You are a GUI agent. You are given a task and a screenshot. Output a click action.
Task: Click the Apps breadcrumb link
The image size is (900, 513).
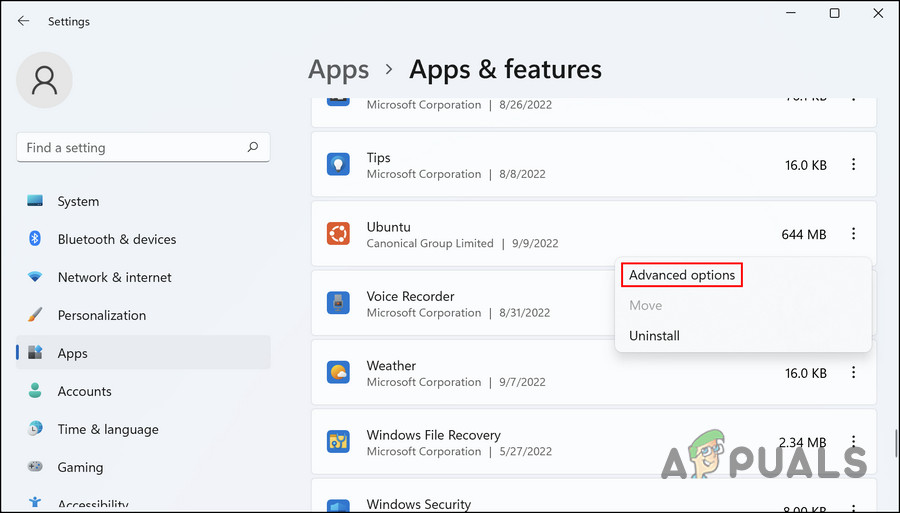click(x=338, y=69)
